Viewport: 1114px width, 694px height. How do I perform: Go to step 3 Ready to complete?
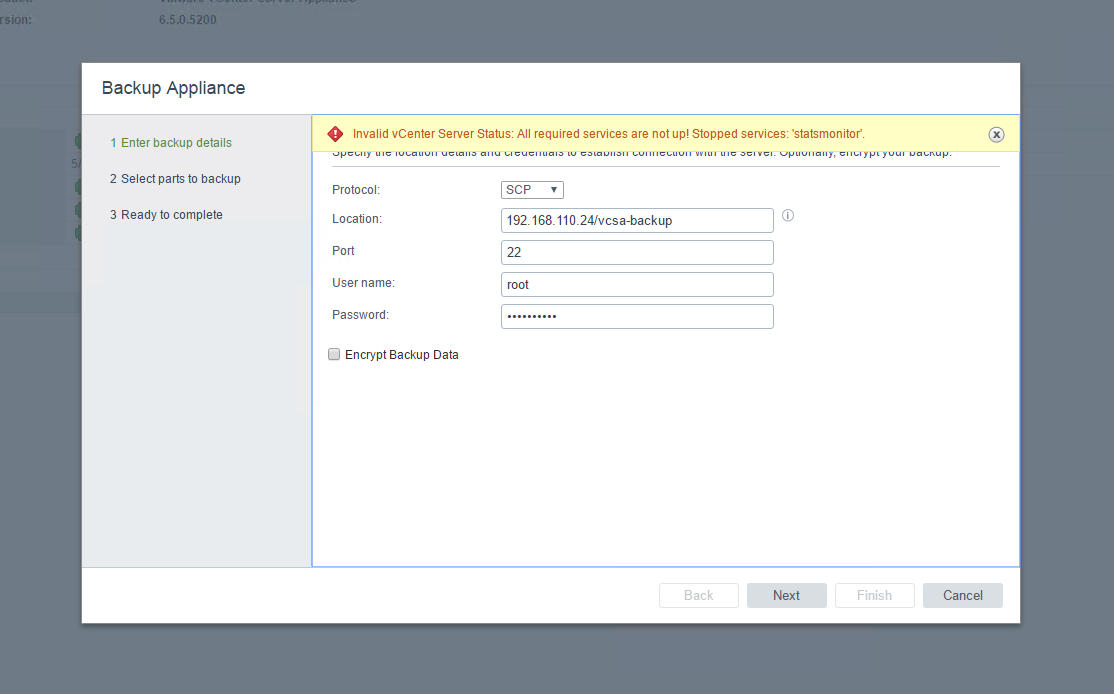[166, 215]
